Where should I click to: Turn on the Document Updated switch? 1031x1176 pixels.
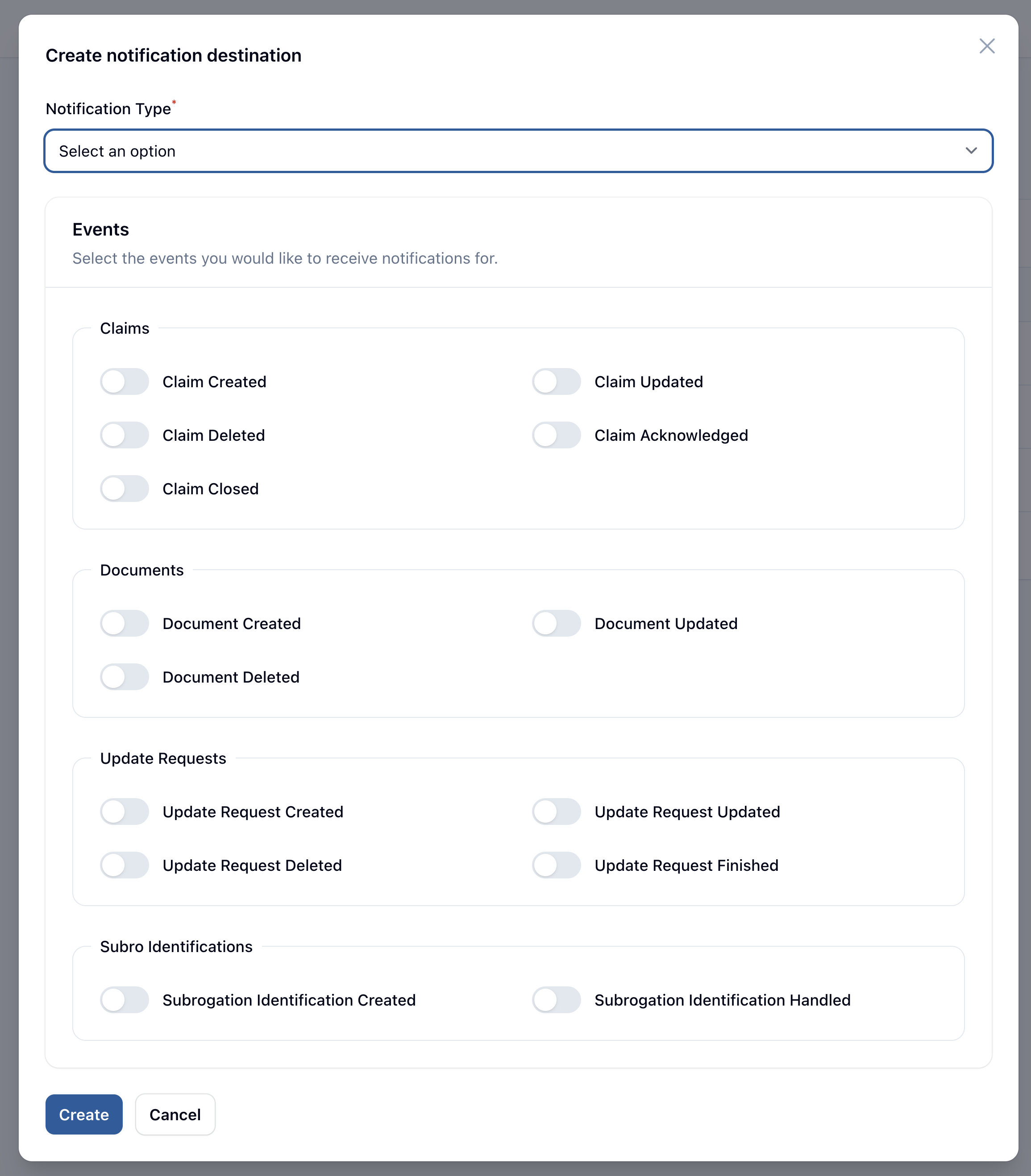coord(556,623)
